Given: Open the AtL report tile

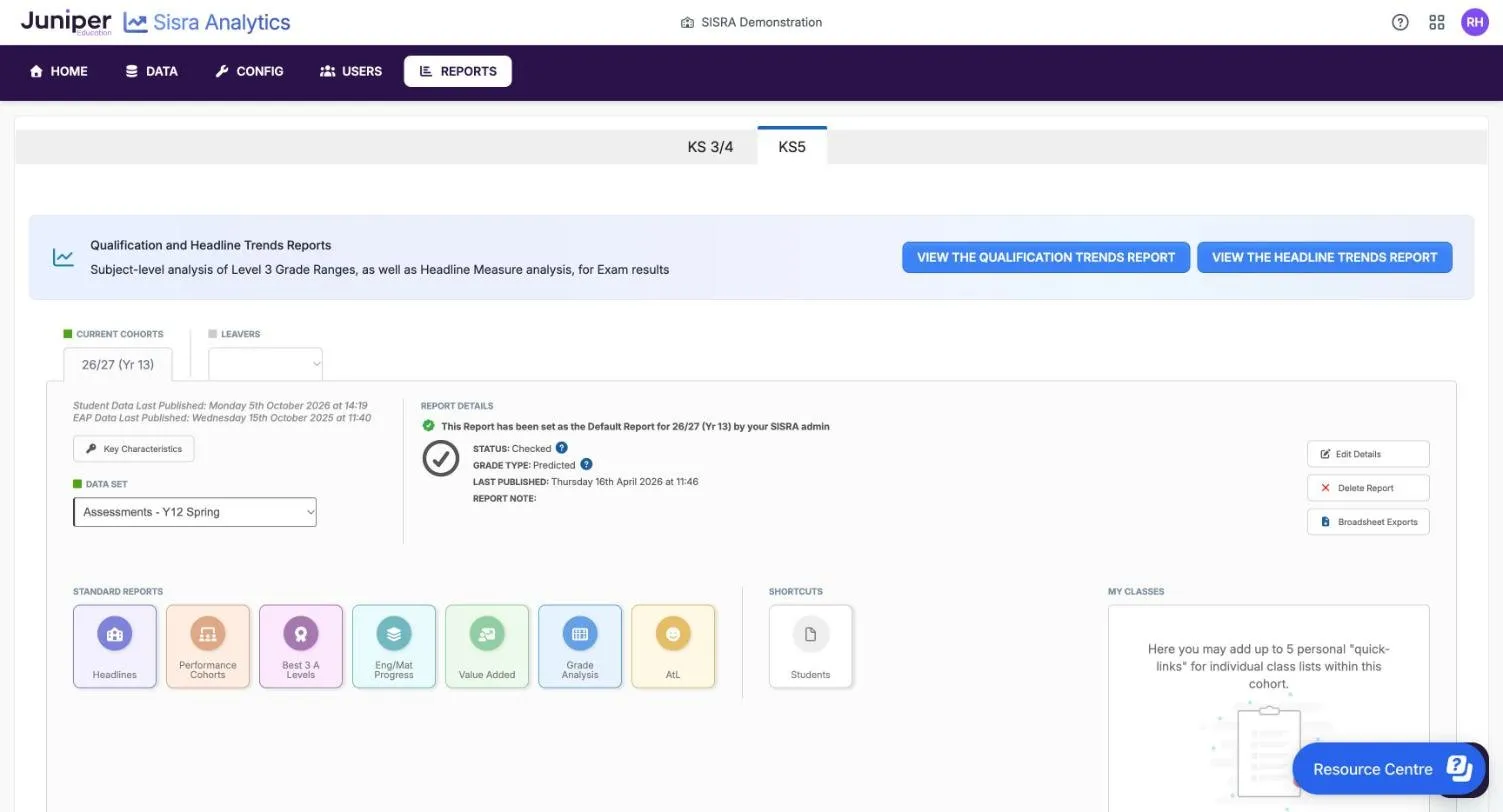Looking at the screenshot, I should coord(673,646).
